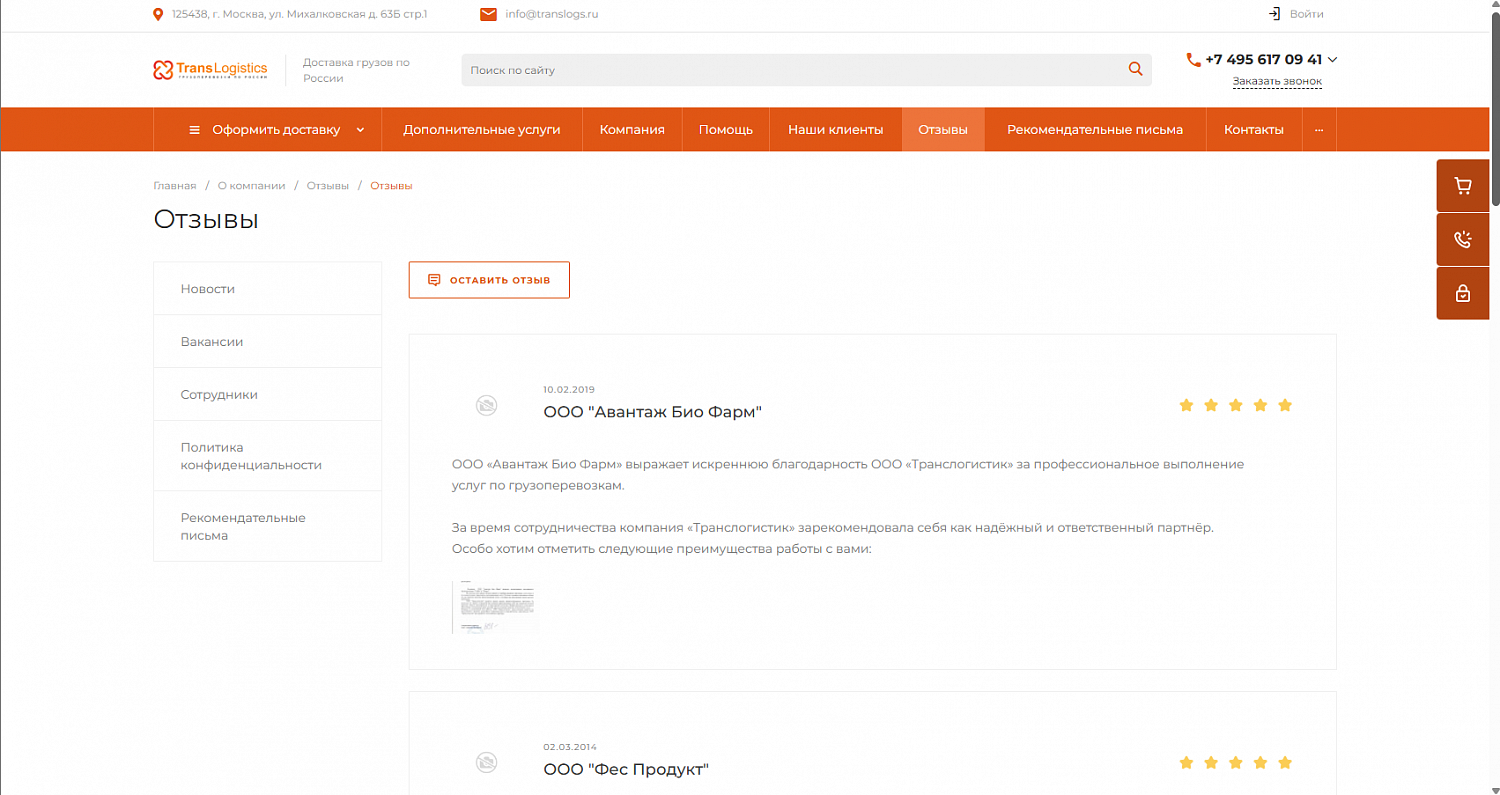Click the search magnifier icon

click(1135, 69)
